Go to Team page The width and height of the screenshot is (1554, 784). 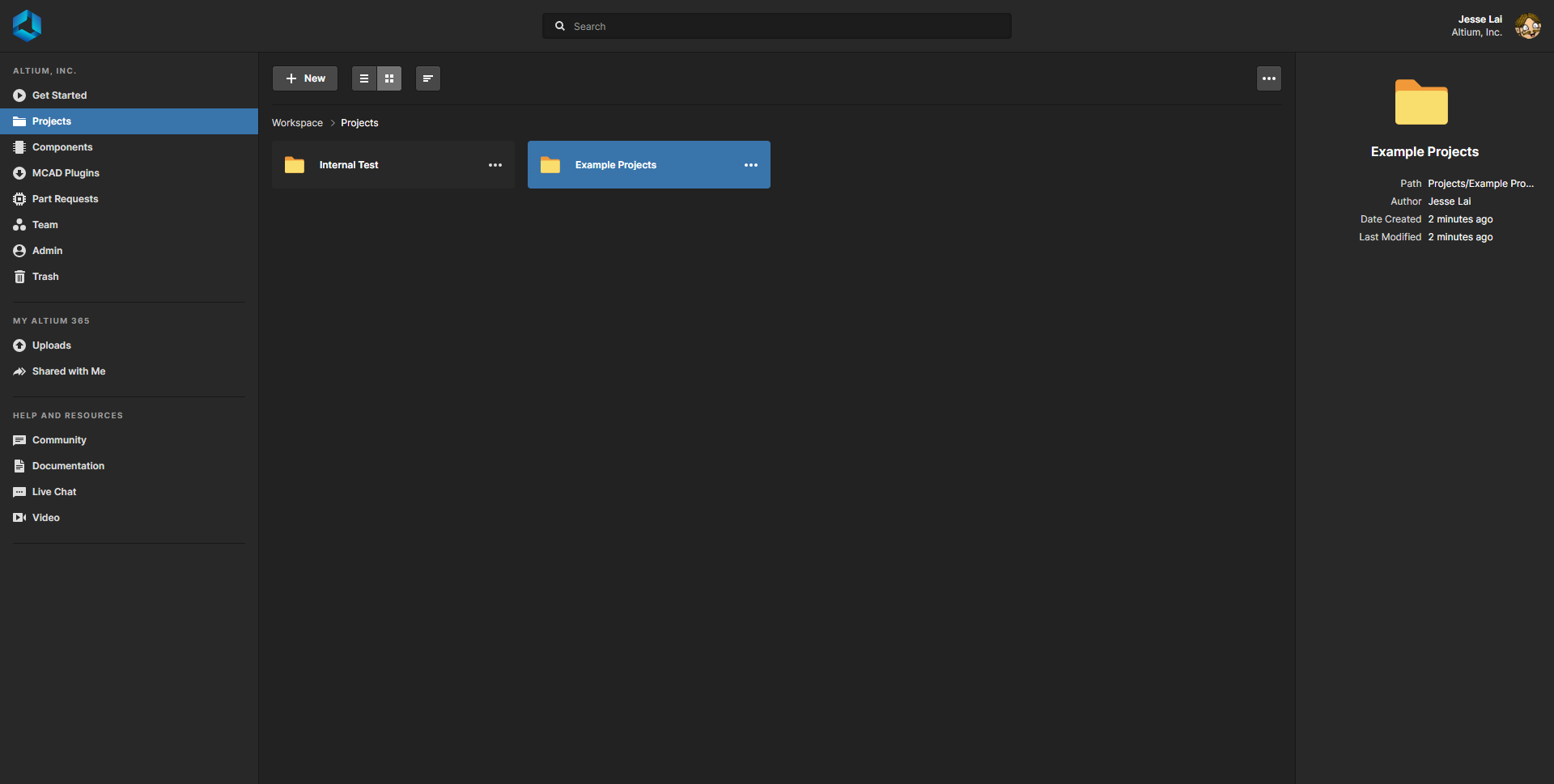(129, 225)
